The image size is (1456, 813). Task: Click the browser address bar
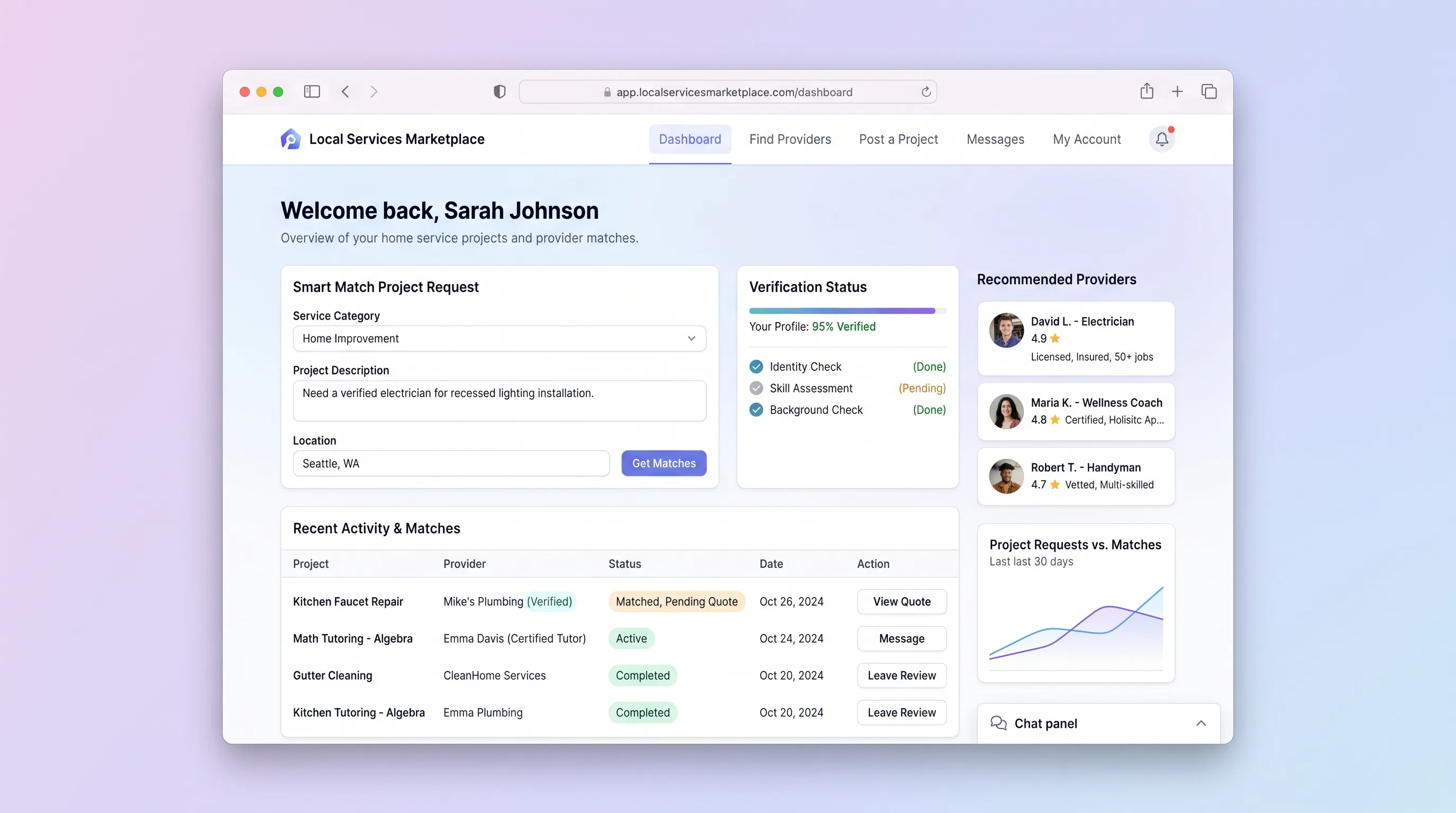coord(727,92)
